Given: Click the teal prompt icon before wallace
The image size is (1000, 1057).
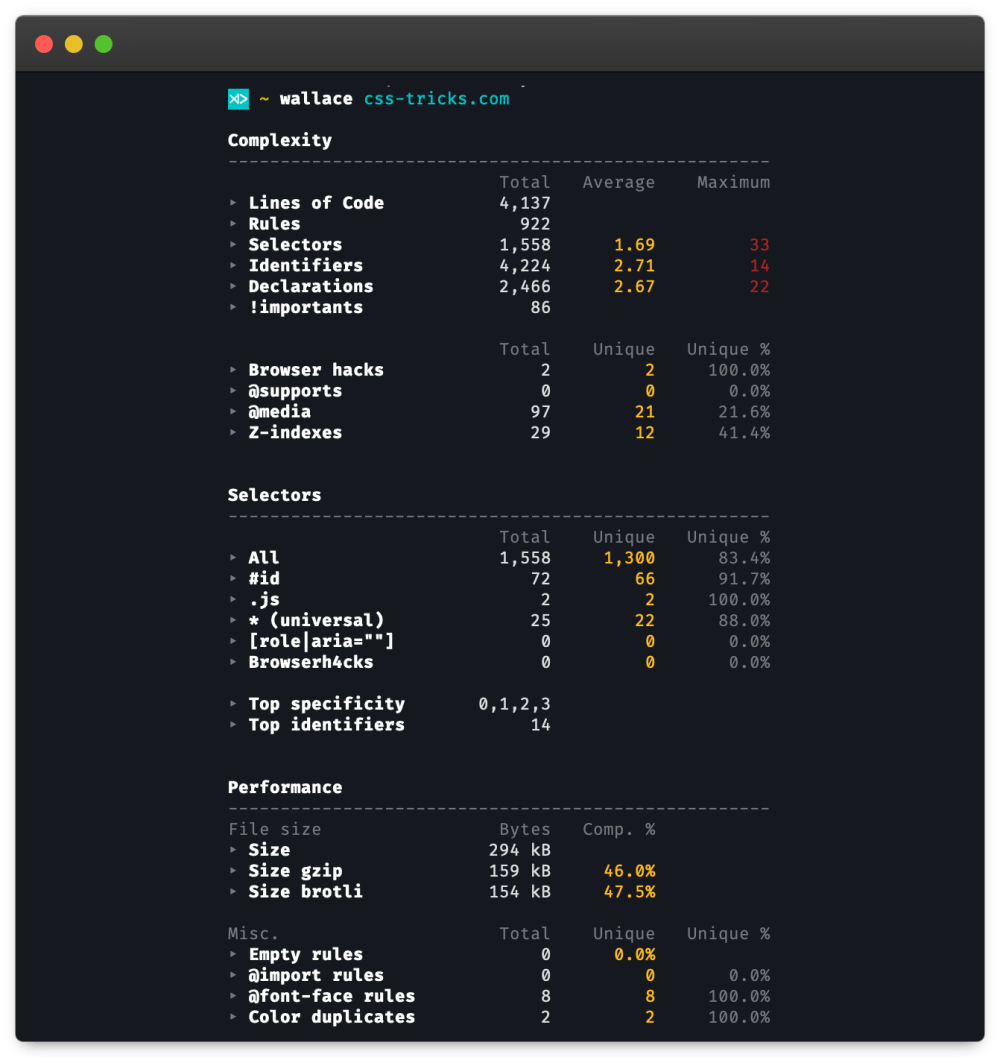Looking at the screenshot, I should pyautogui.click(x=238, y=99).
